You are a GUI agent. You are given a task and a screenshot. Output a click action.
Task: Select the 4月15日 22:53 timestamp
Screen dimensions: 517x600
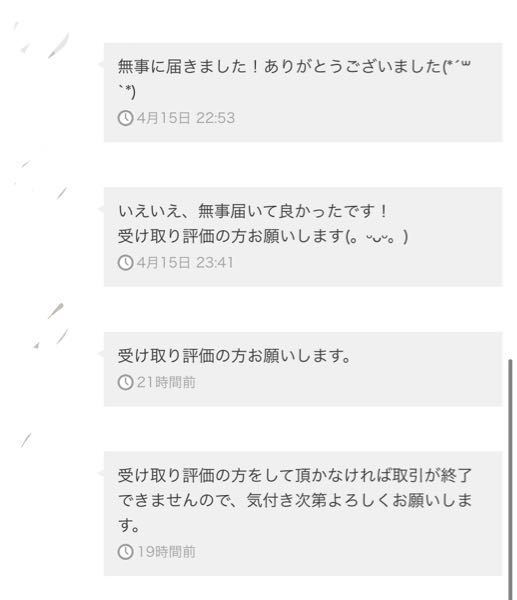(x=186, y=118)
